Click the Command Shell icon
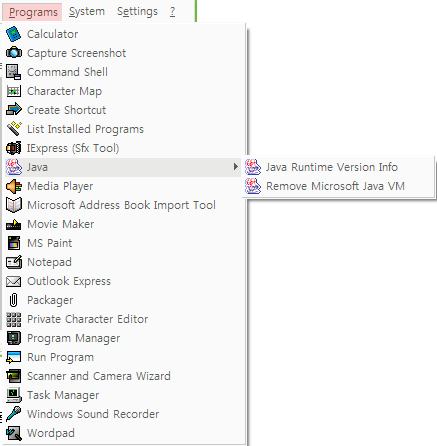The height and width of the screenshot is (446, 437). [x=14, y=72]
